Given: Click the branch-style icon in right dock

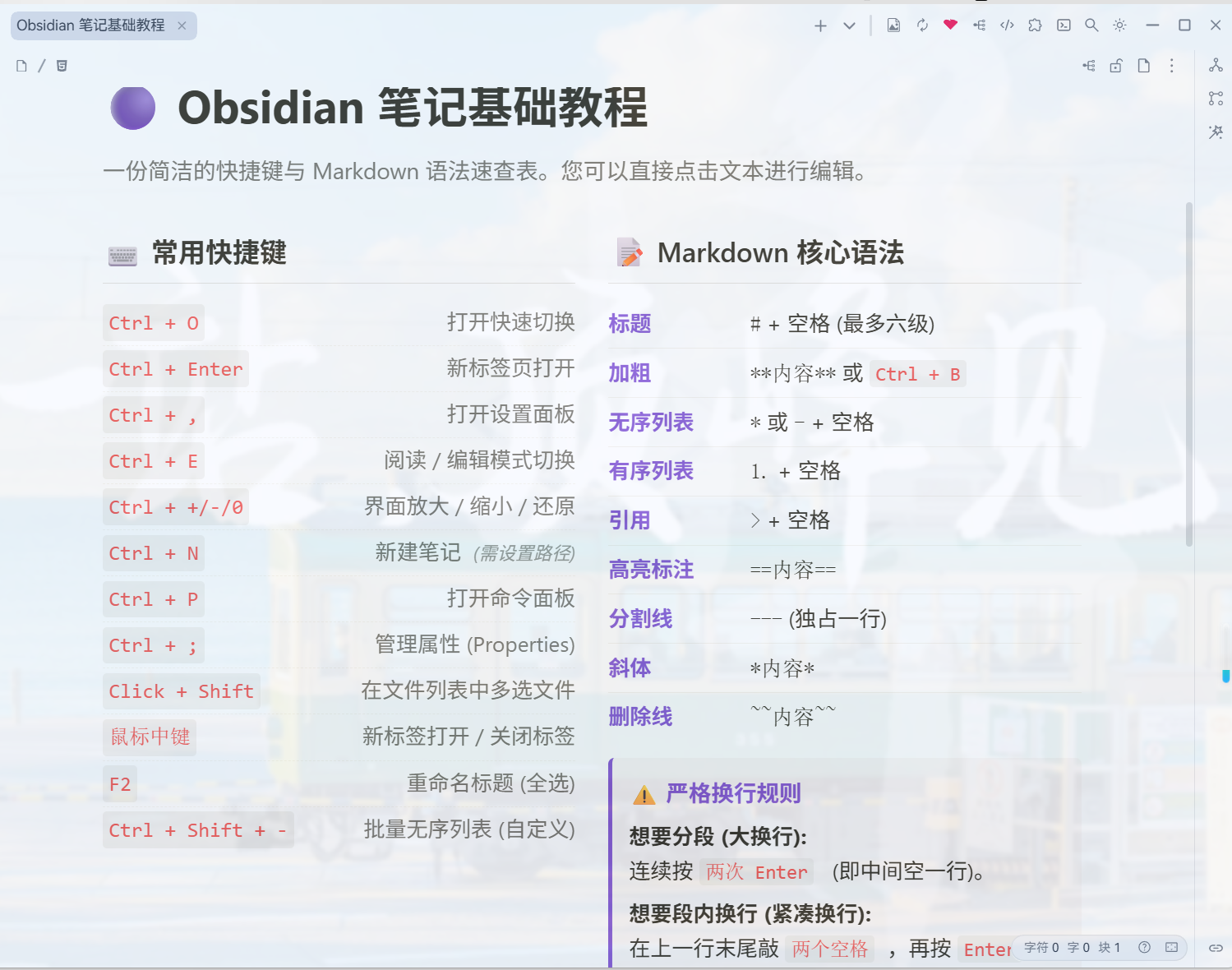Looking at the screenshot, I should point(1216,99).
